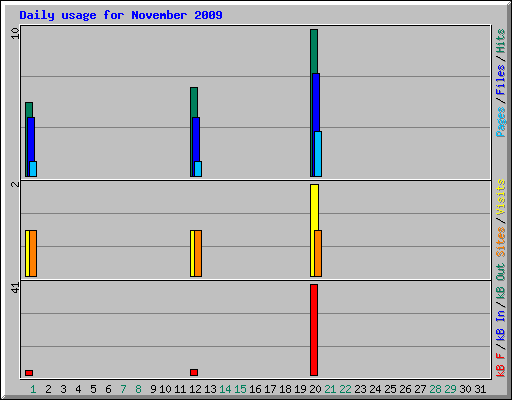The height and width of the screenshot is (400, 512).
Task: Click day "20" on the x-axis
Action: tap(315, 389)
